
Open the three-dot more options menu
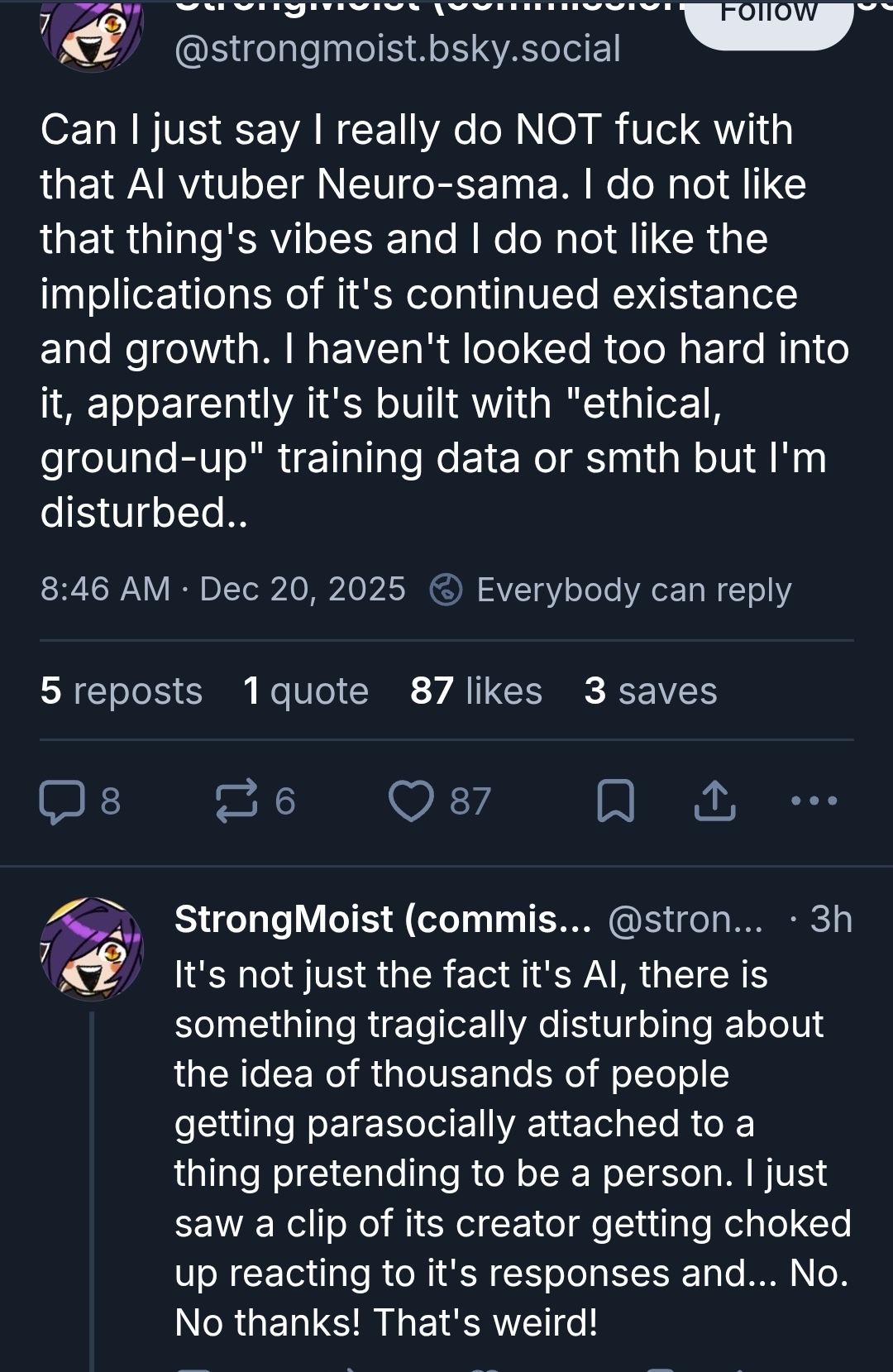[814, 801]
